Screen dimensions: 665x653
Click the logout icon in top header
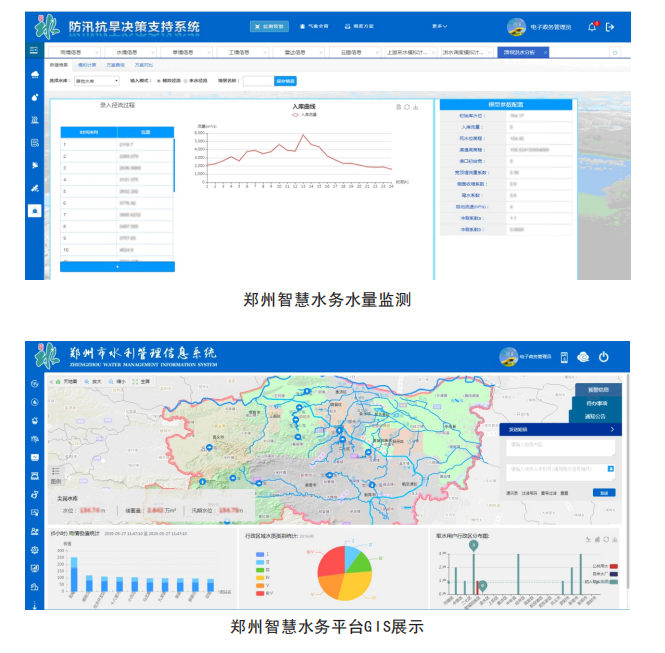point(610,27)
